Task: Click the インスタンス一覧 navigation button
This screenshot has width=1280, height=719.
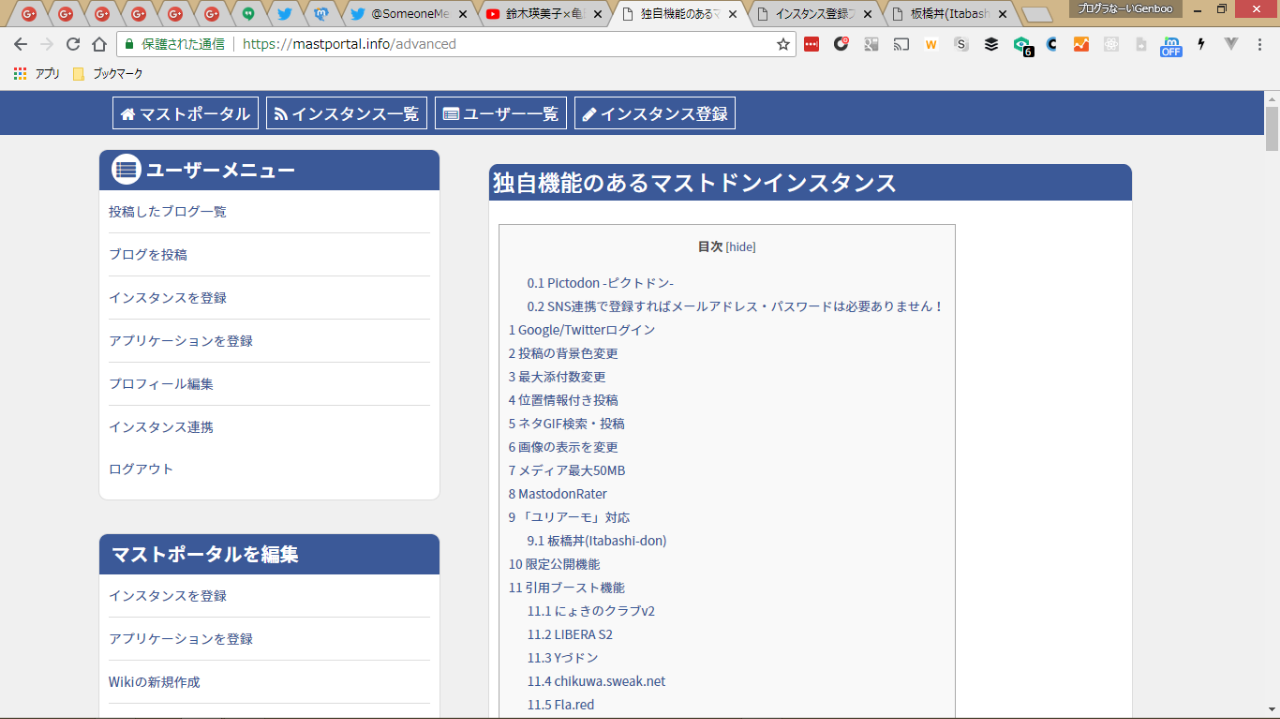Action: pos(346,114)
